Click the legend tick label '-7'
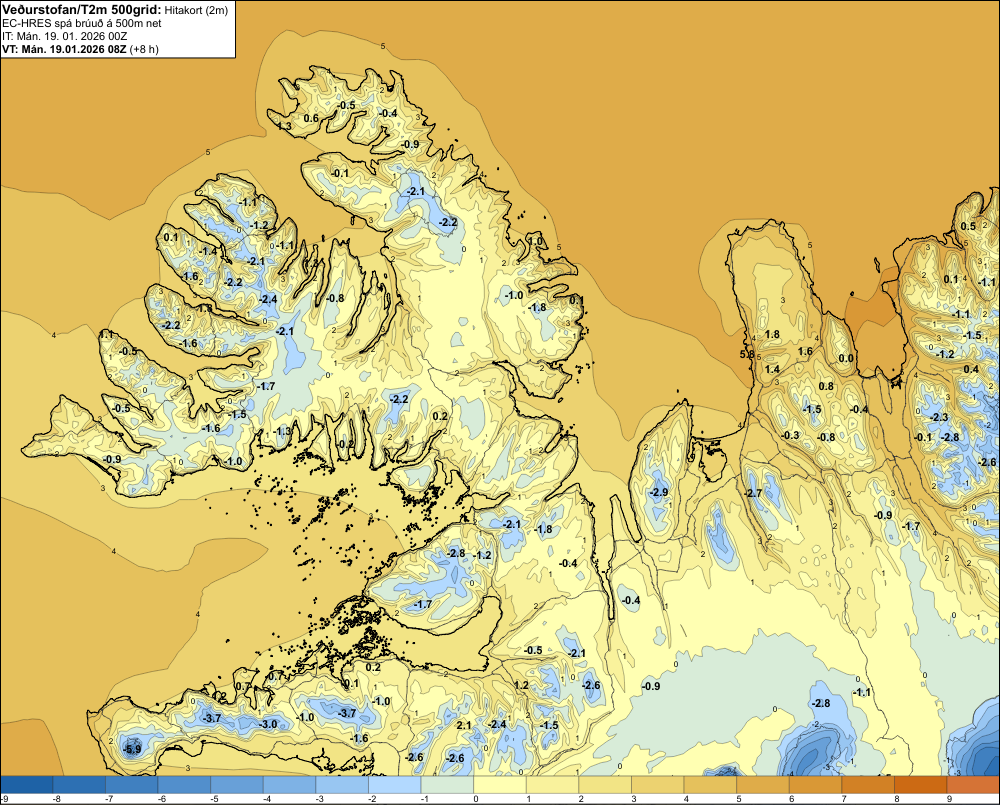 (108, 799)
